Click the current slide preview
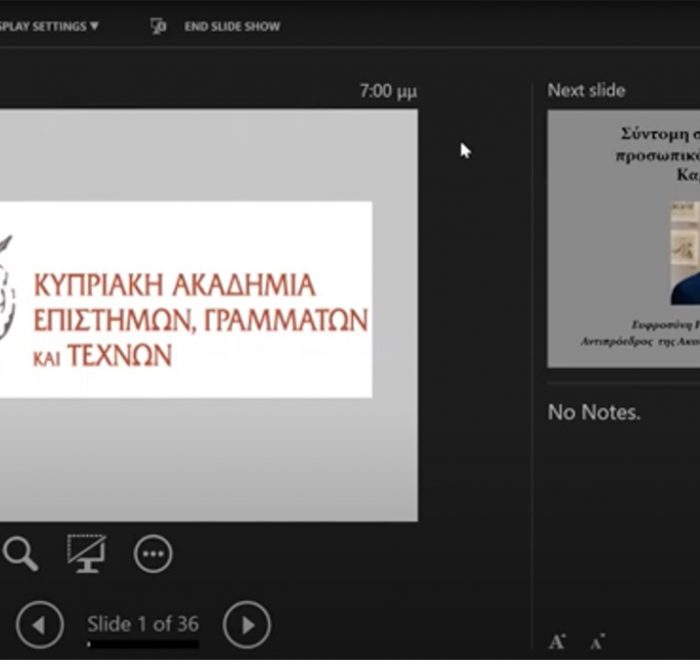The height and width of the screenshot is (660, 700). [209, 315]
